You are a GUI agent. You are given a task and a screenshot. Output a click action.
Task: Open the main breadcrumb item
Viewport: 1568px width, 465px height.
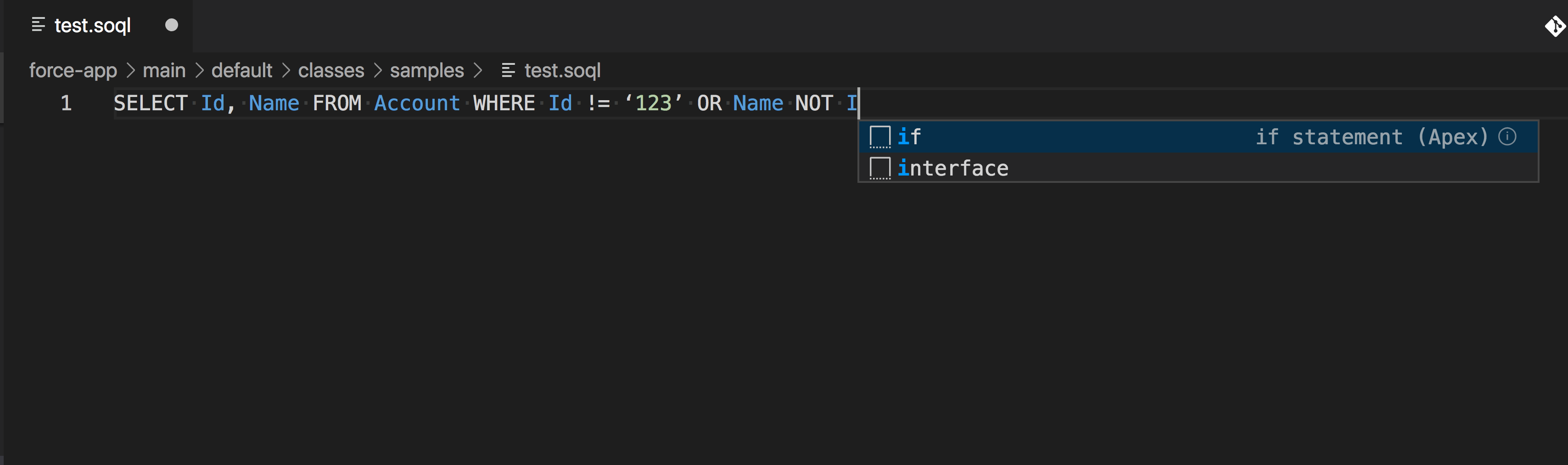click(164, 70)
